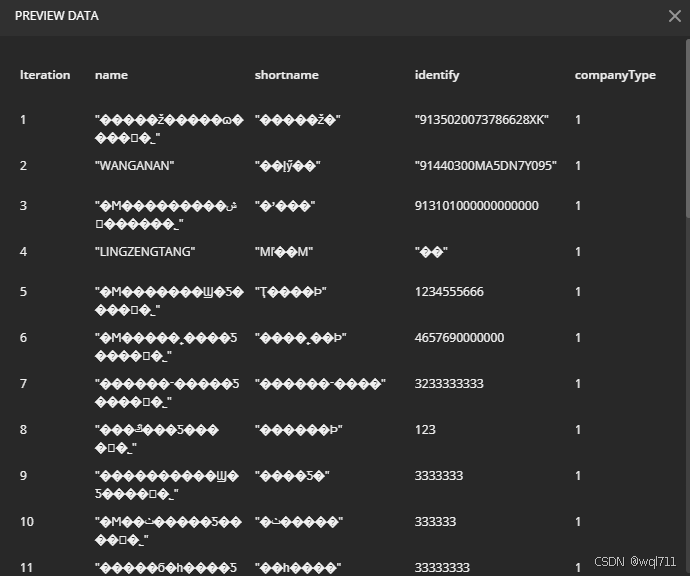The image size is (690, 576).
Task: Click iteration number 1
Action: click(23, 120)
